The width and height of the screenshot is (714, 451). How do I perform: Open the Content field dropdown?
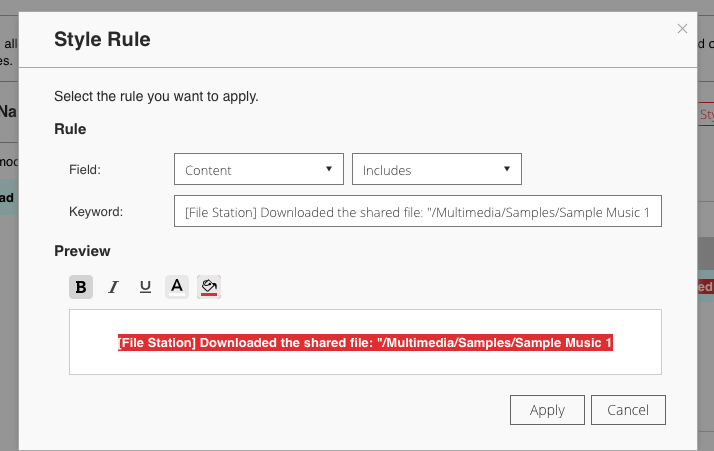258,170
